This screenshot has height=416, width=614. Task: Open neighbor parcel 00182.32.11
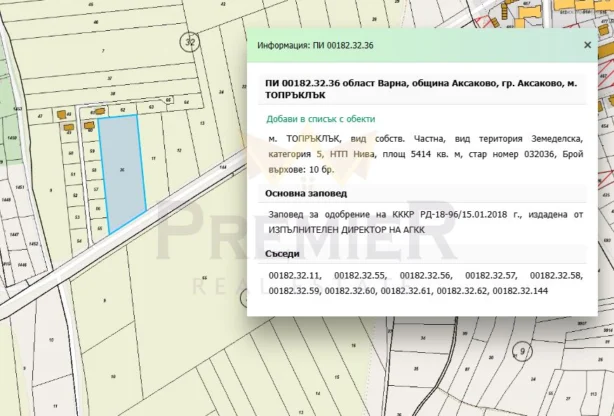[296, 274]
